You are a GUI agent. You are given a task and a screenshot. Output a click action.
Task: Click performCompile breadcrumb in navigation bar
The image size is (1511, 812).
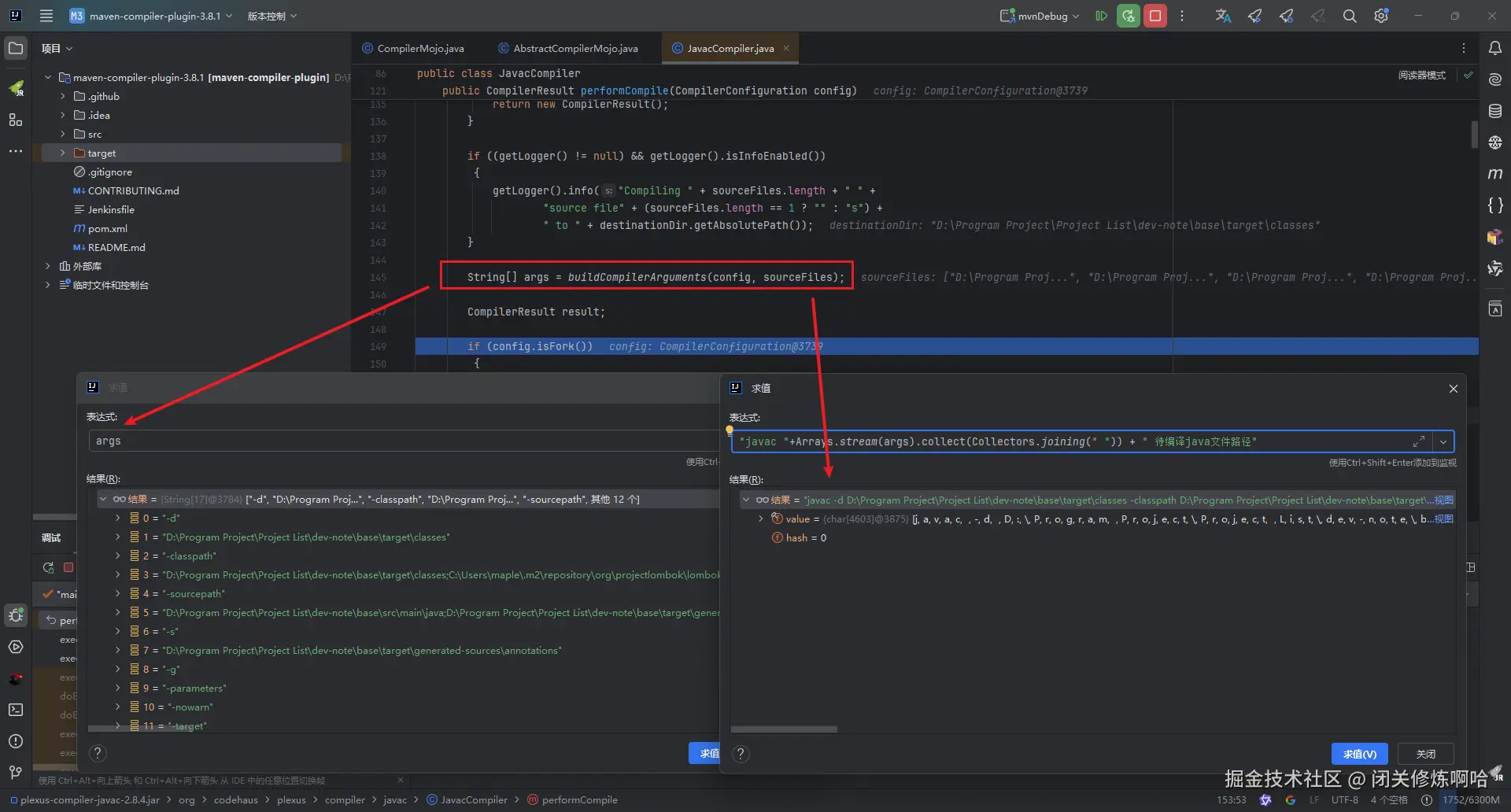(579, 800)
